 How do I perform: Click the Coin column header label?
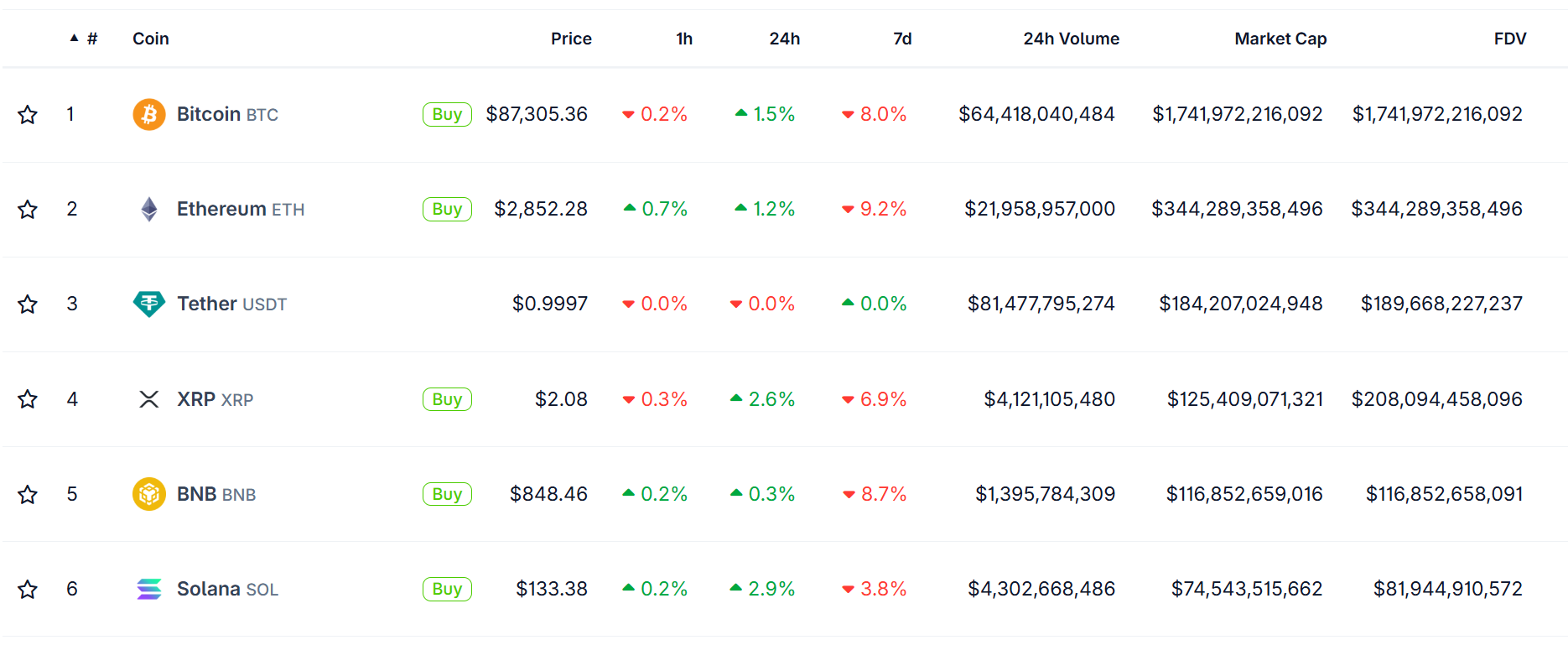tap(150, 38)
